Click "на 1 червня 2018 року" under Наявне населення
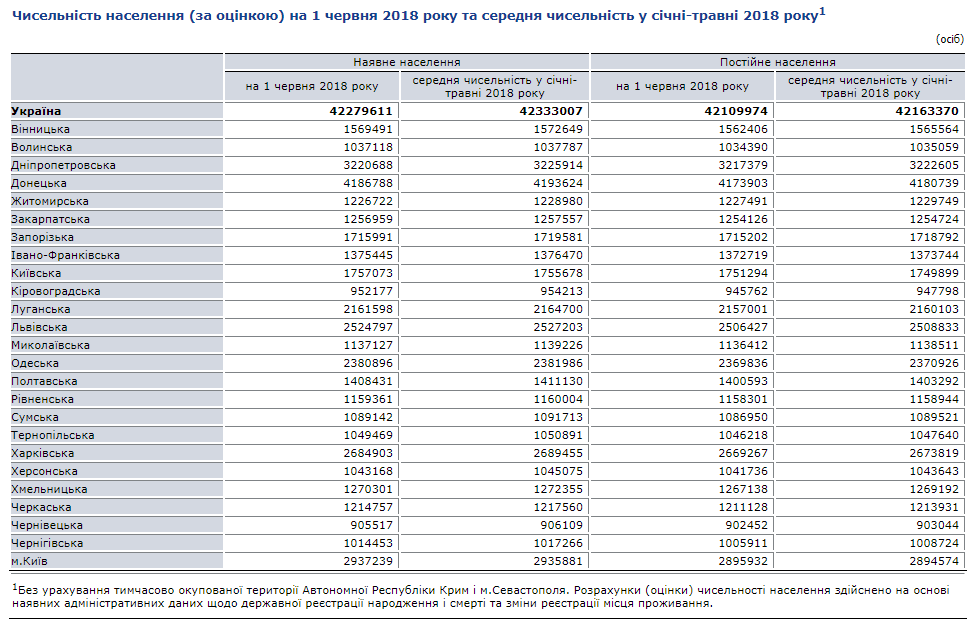This screenshot has height=619, width=971. pos(312,86)
